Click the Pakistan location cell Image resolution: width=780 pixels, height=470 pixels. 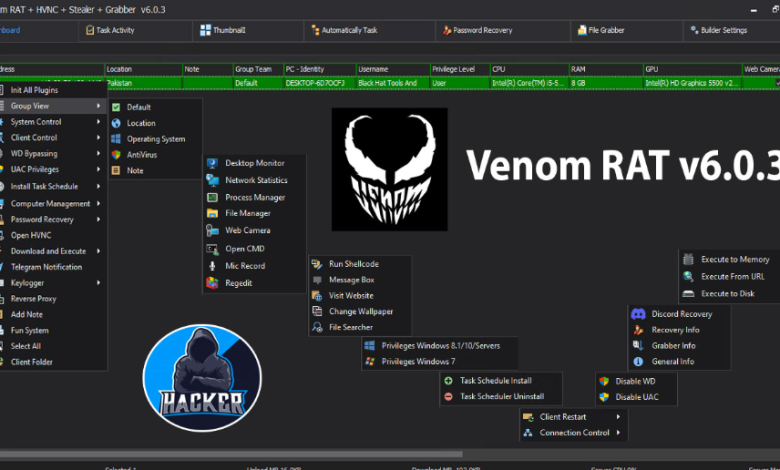point(144,83)
